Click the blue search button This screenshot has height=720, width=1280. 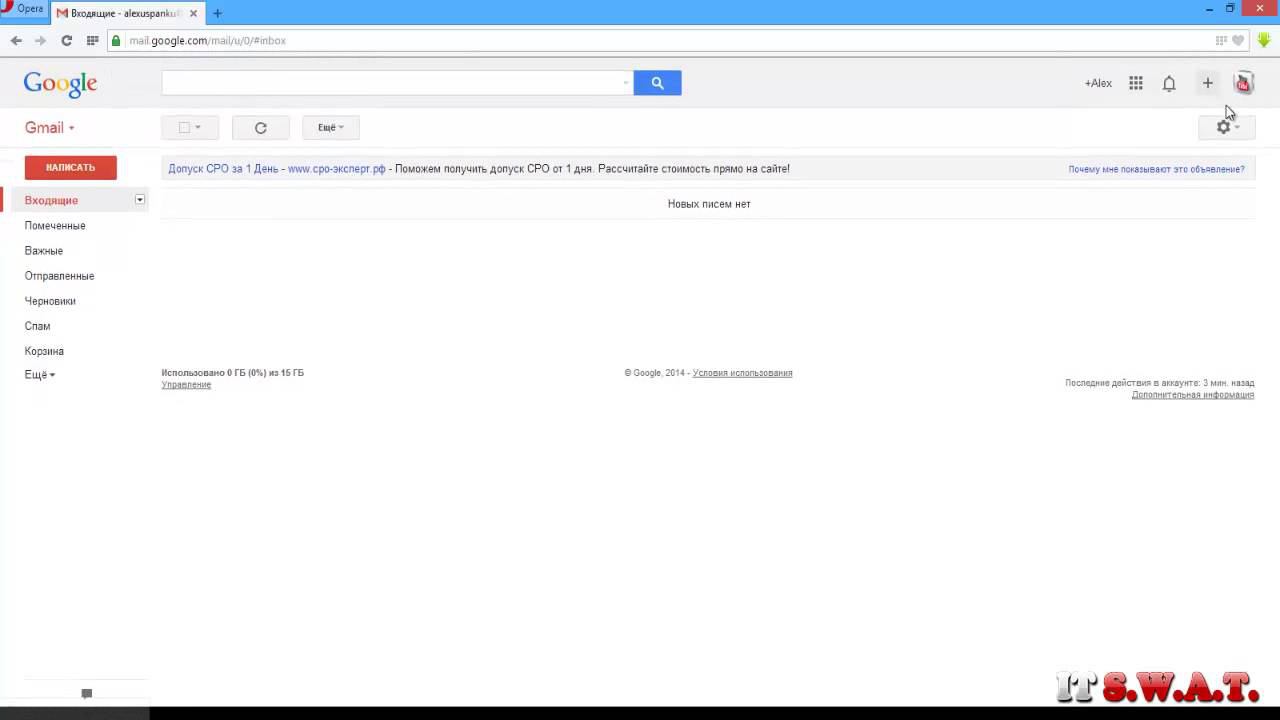[x=657, y=83]
